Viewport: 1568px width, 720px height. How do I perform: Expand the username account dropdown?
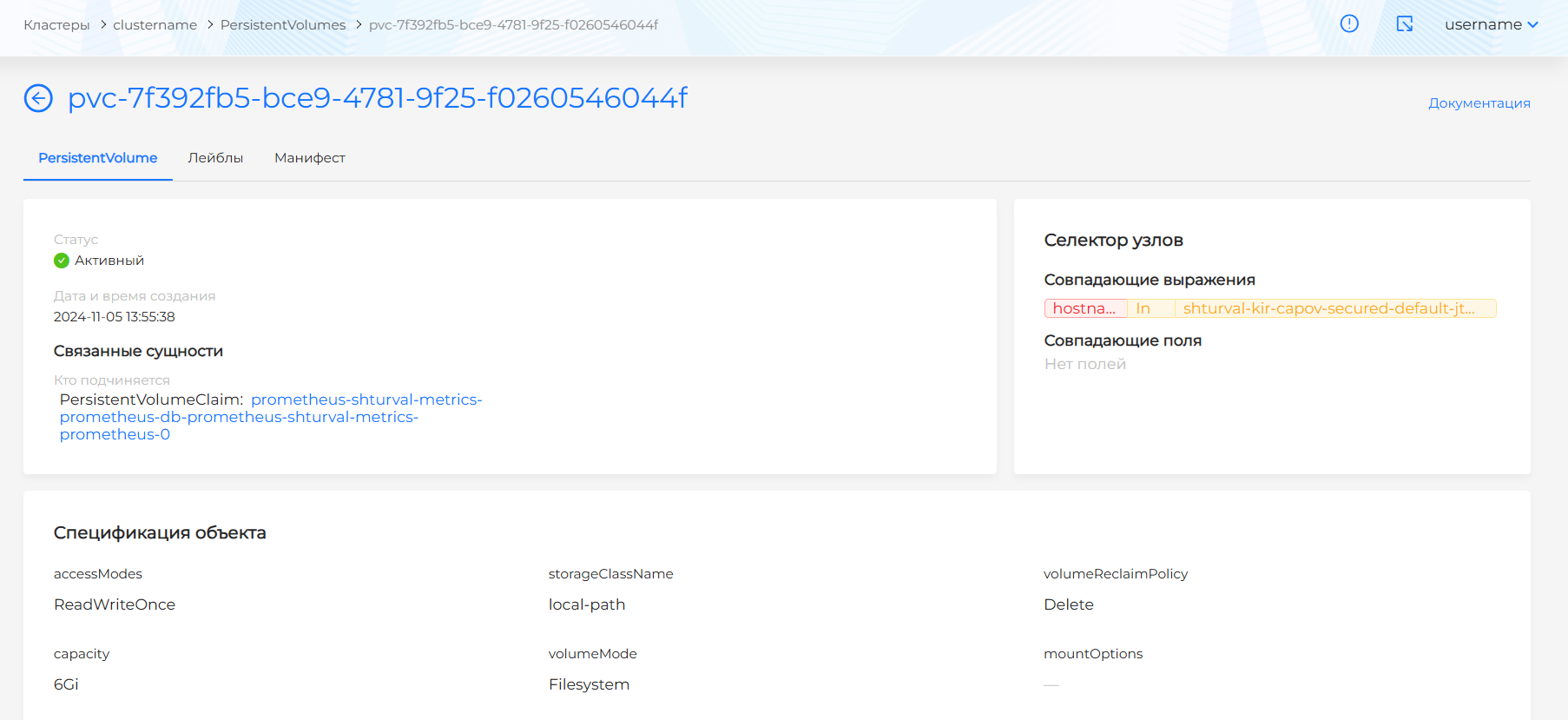1491,24
